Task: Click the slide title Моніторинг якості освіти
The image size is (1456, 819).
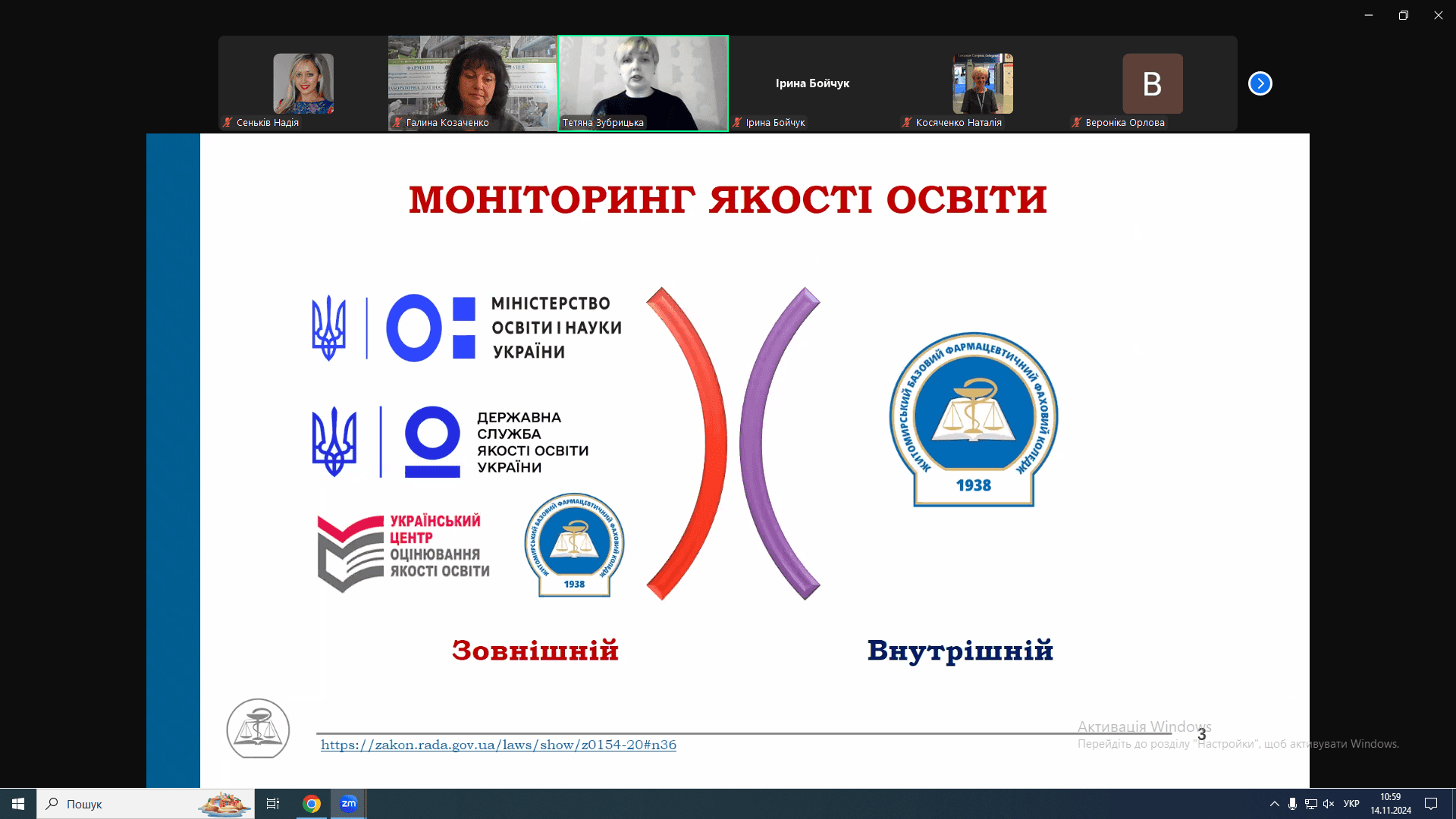Action: (728, 199)
